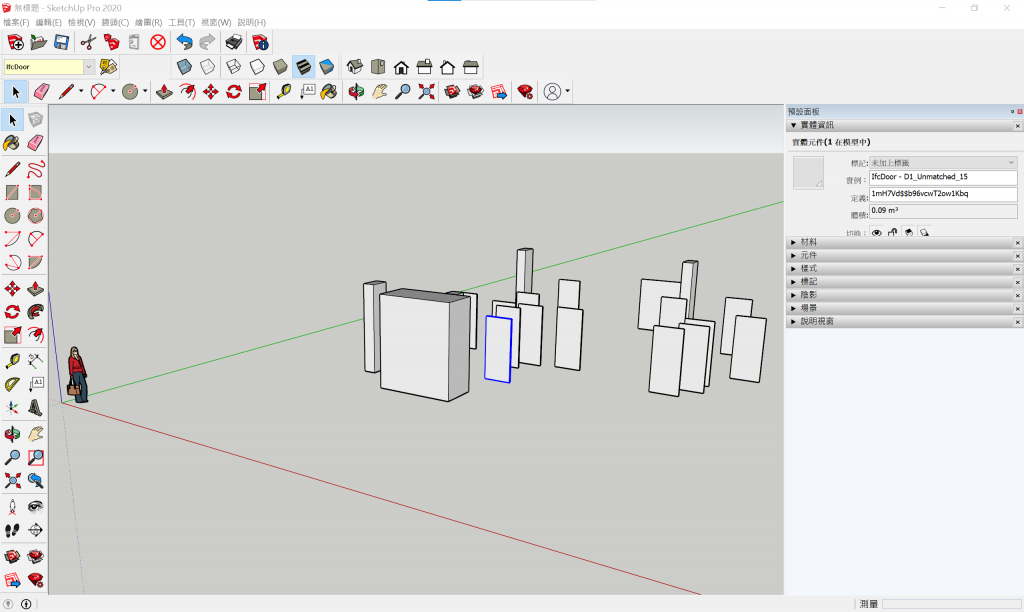This screenshot has height=612, width=1024.
Task: Open the 鏡頭(C) menu
Action: coord(115,22)
